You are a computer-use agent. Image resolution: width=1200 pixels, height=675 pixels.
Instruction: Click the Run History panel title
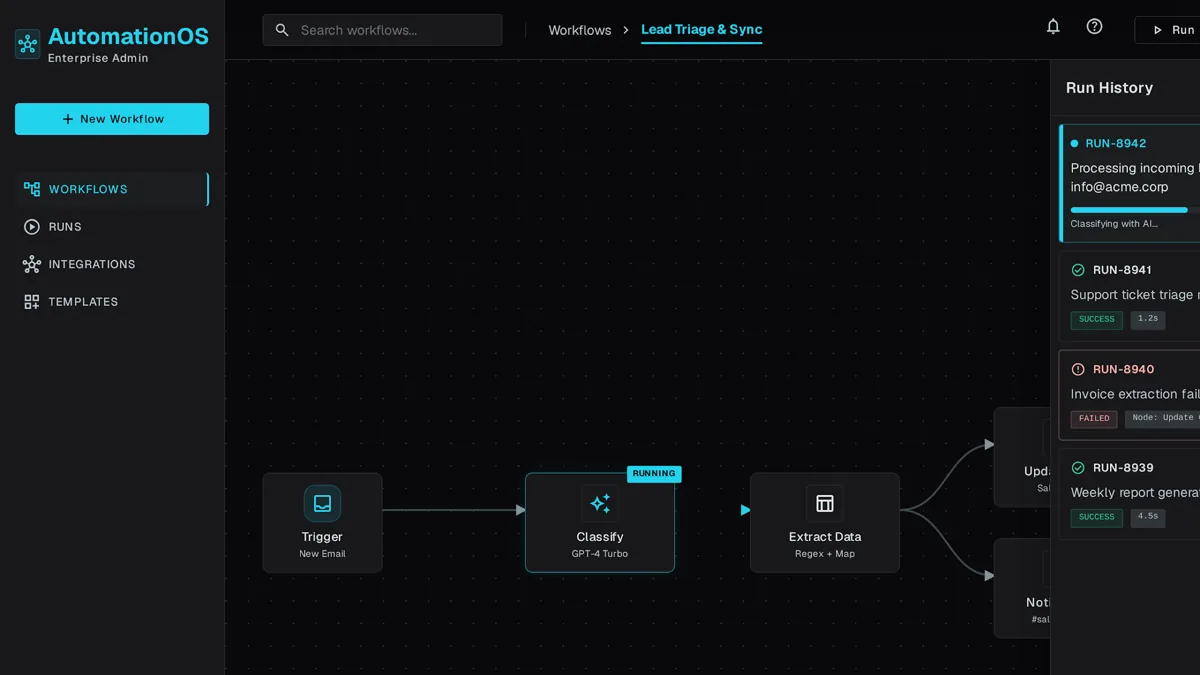click(1109, 88)
